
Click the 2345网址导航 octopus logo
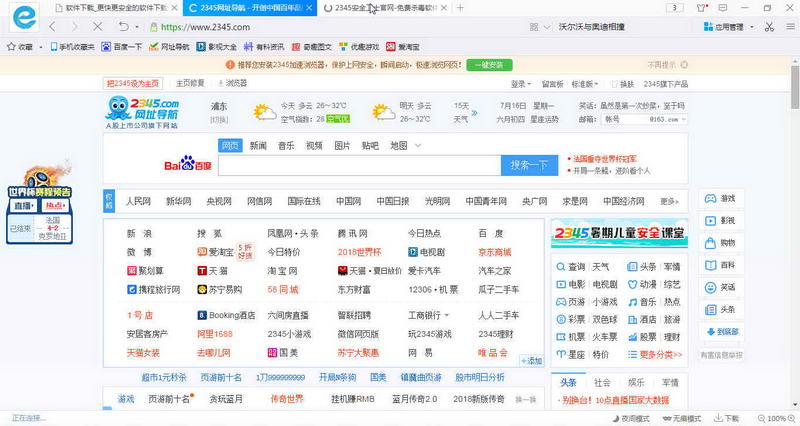tap(142, 113)
